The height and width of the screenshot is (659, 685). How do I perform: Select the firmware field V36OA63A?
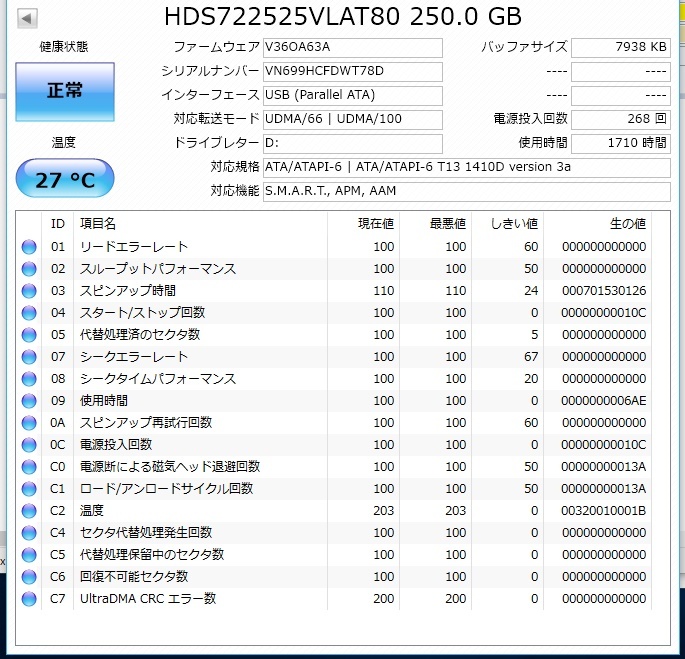pyautogui.click(x=353, y=47)
